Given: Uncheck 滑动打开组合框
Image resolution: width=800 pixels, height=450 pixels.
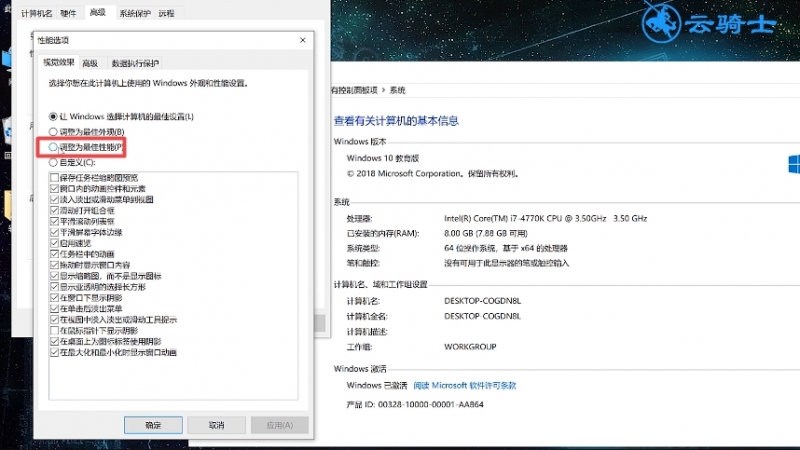Looking at the screenshot, I should click(x=55, y=210).
